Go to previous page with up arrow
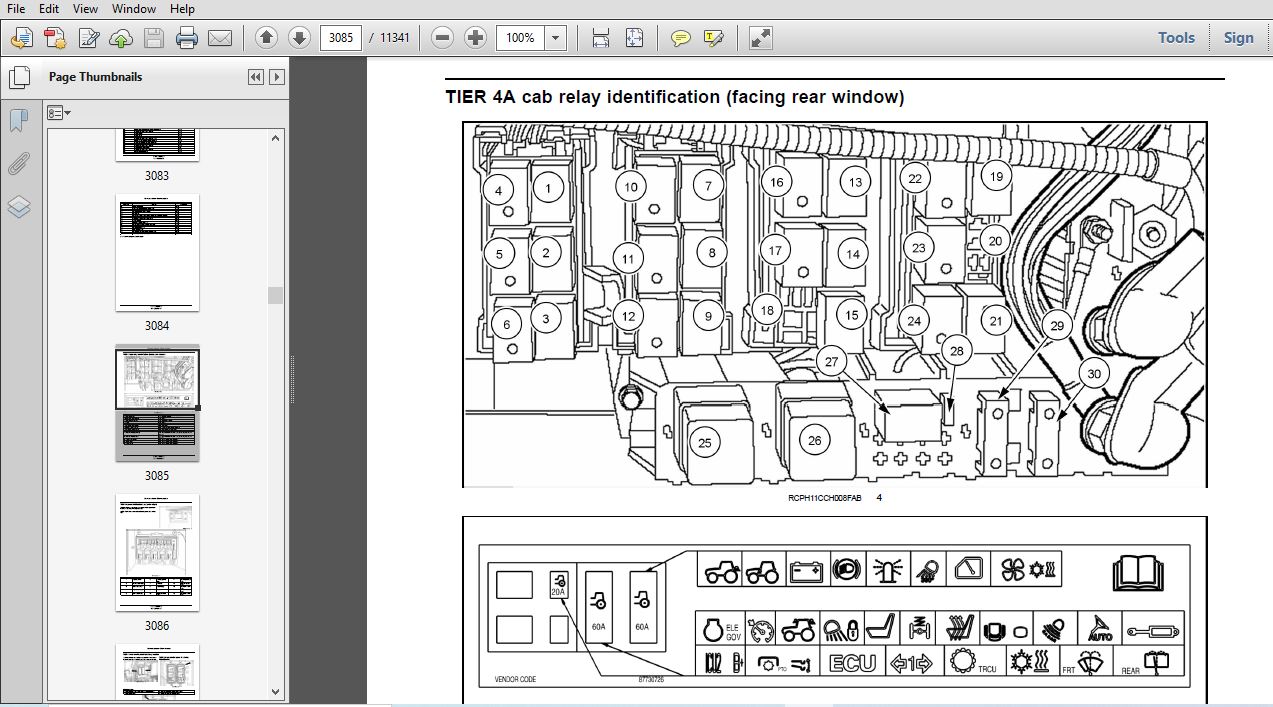 point(266,38)
